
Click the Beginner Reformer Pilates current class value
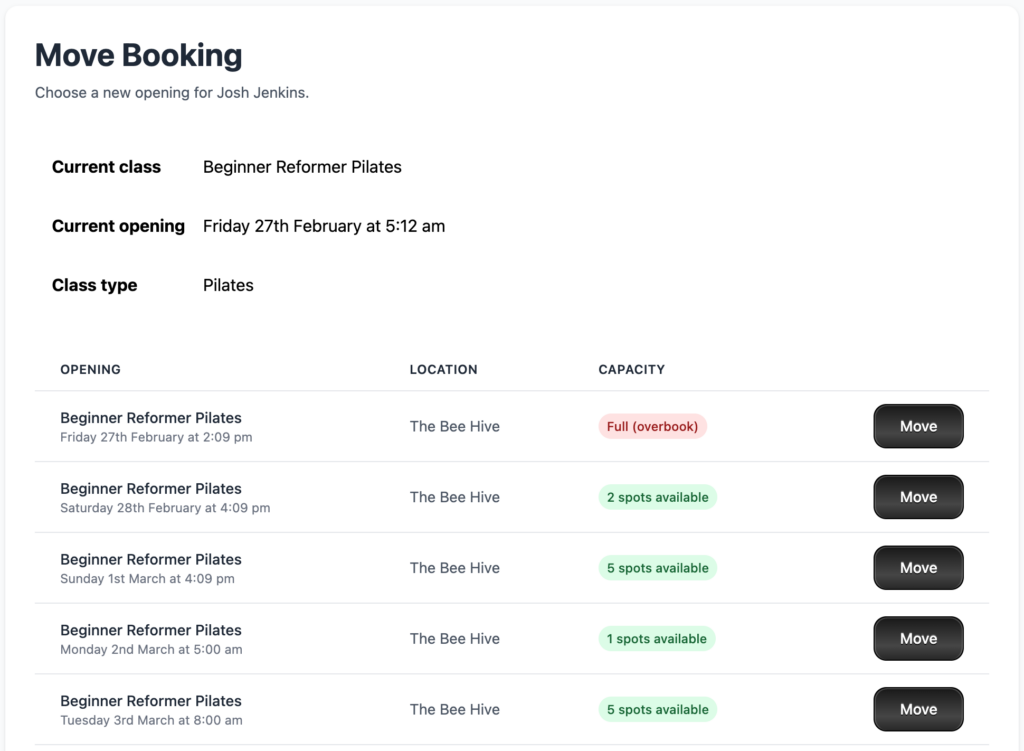pos(302,167)
